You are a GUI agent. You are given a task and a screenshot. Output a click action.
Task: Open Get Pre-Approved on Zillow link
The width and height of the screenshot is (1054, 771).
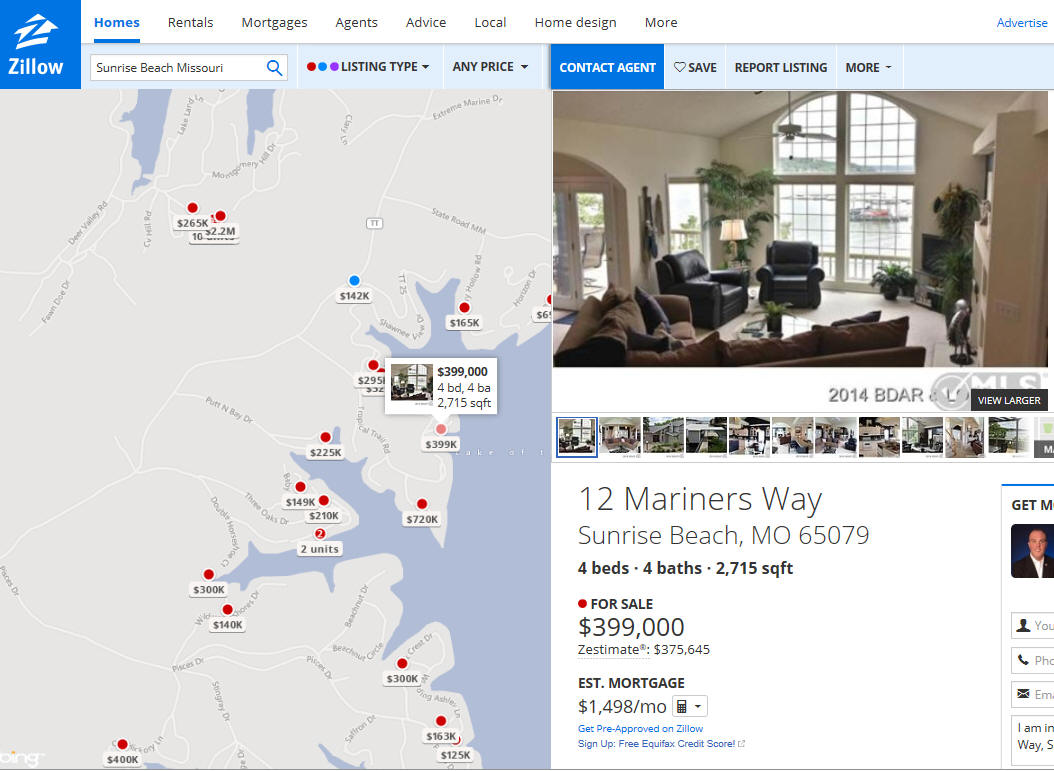pos(641,729)
